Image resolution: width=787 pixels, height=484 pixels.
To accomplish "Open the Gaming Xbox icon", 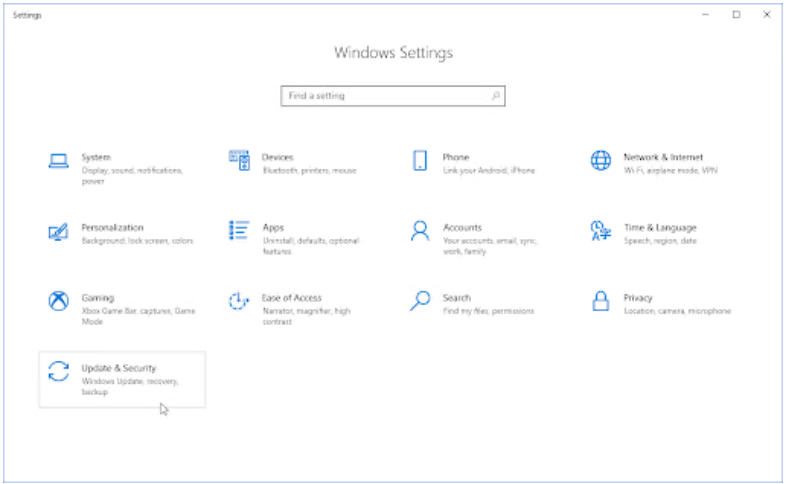I will coord(59,301).
